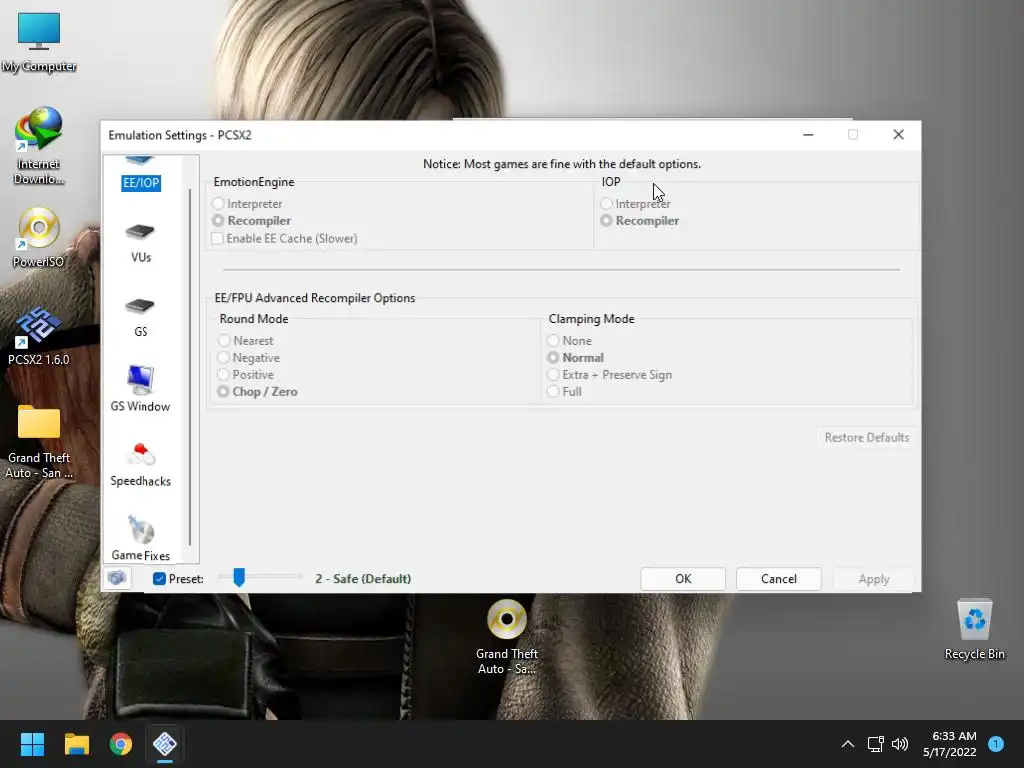Close the Emulation Settings window

tap(899, 135)
